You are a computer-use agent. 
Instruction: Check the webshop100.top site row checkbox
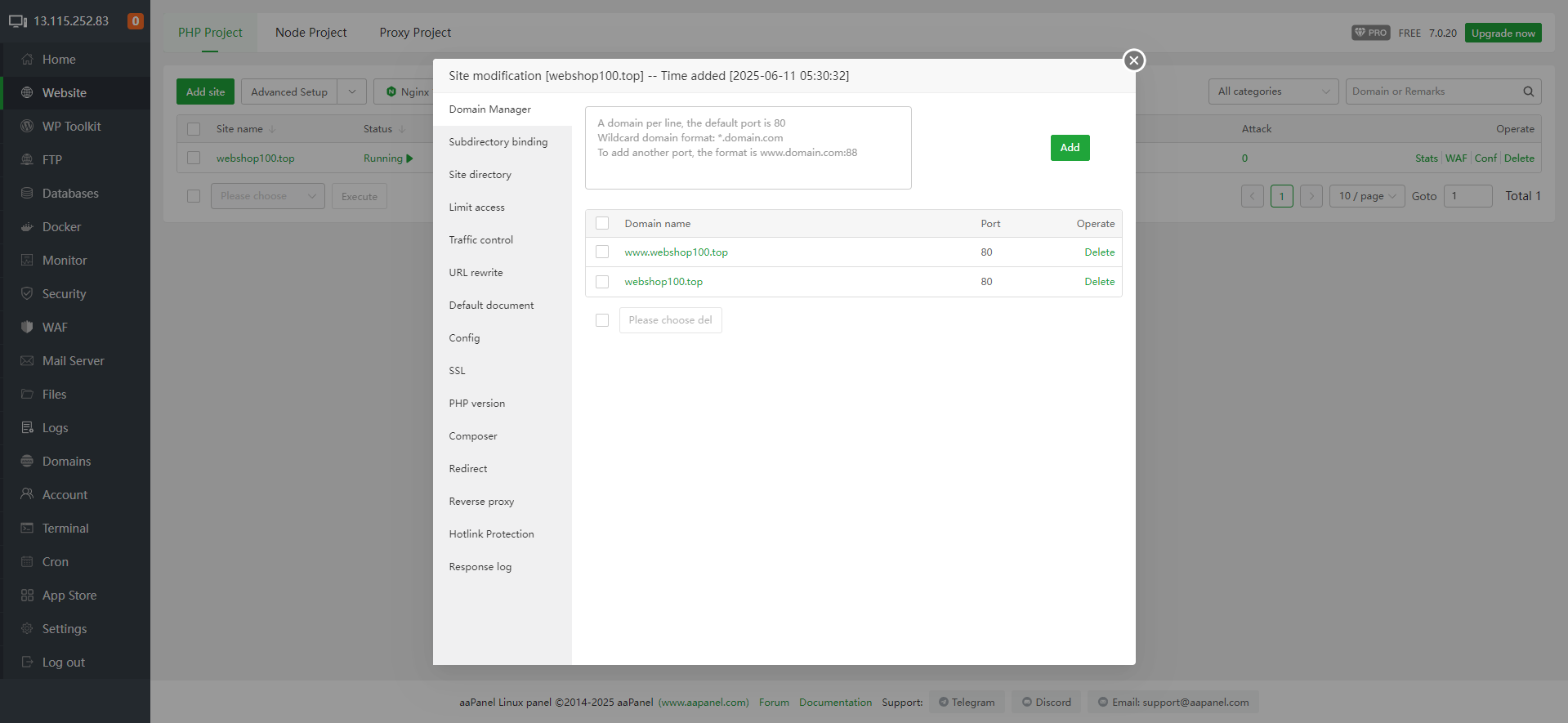pyautogui.click(x=194, y=158)
